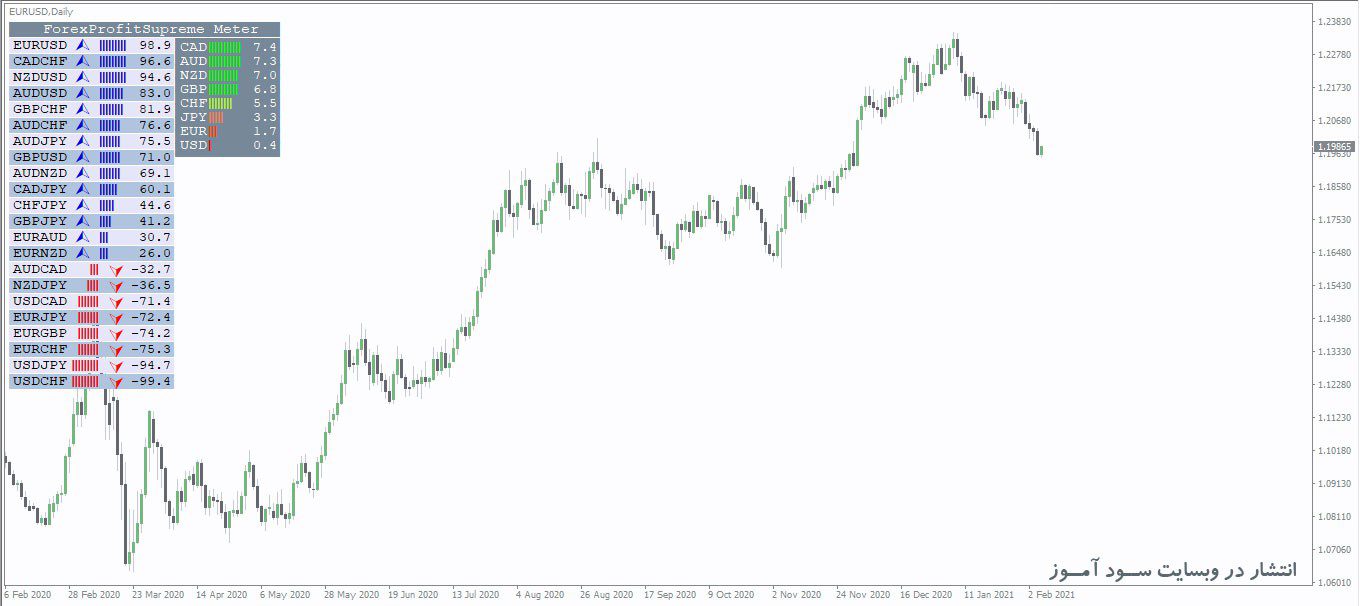Click the blue arrow icon for GBPUSD
Screen dimensions: 1360x606
click(x=83, y=157)
